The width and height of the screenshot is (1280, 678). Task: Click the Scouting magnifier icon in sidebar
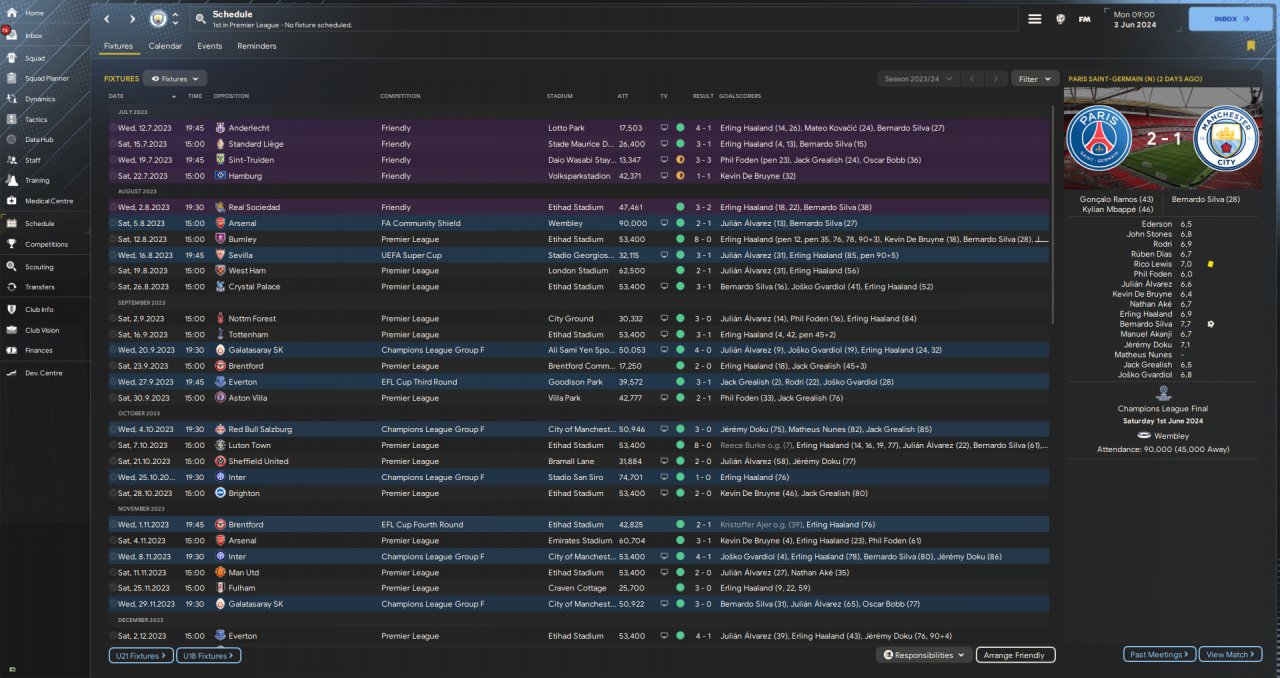11,267
